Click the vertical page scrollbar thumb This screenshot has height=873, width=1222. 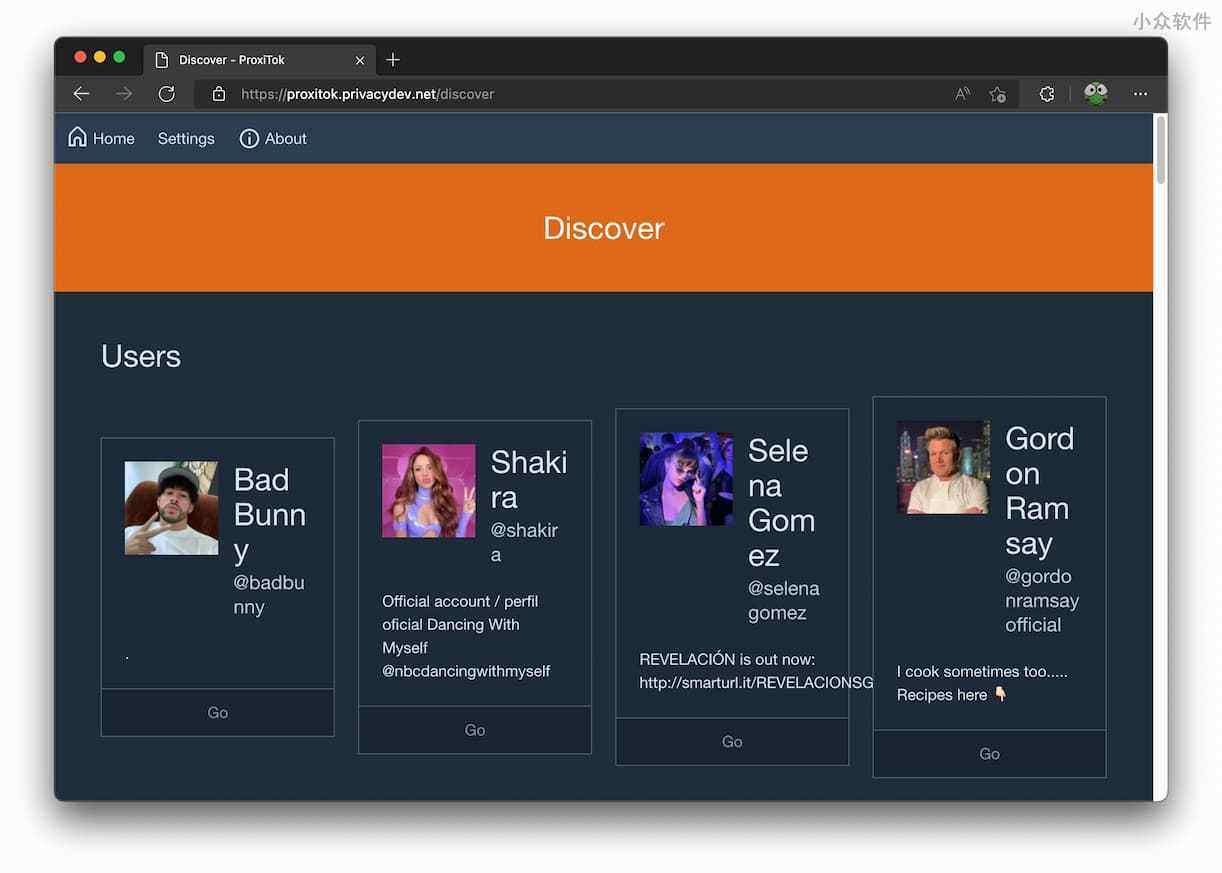(x=1161, y=150)
